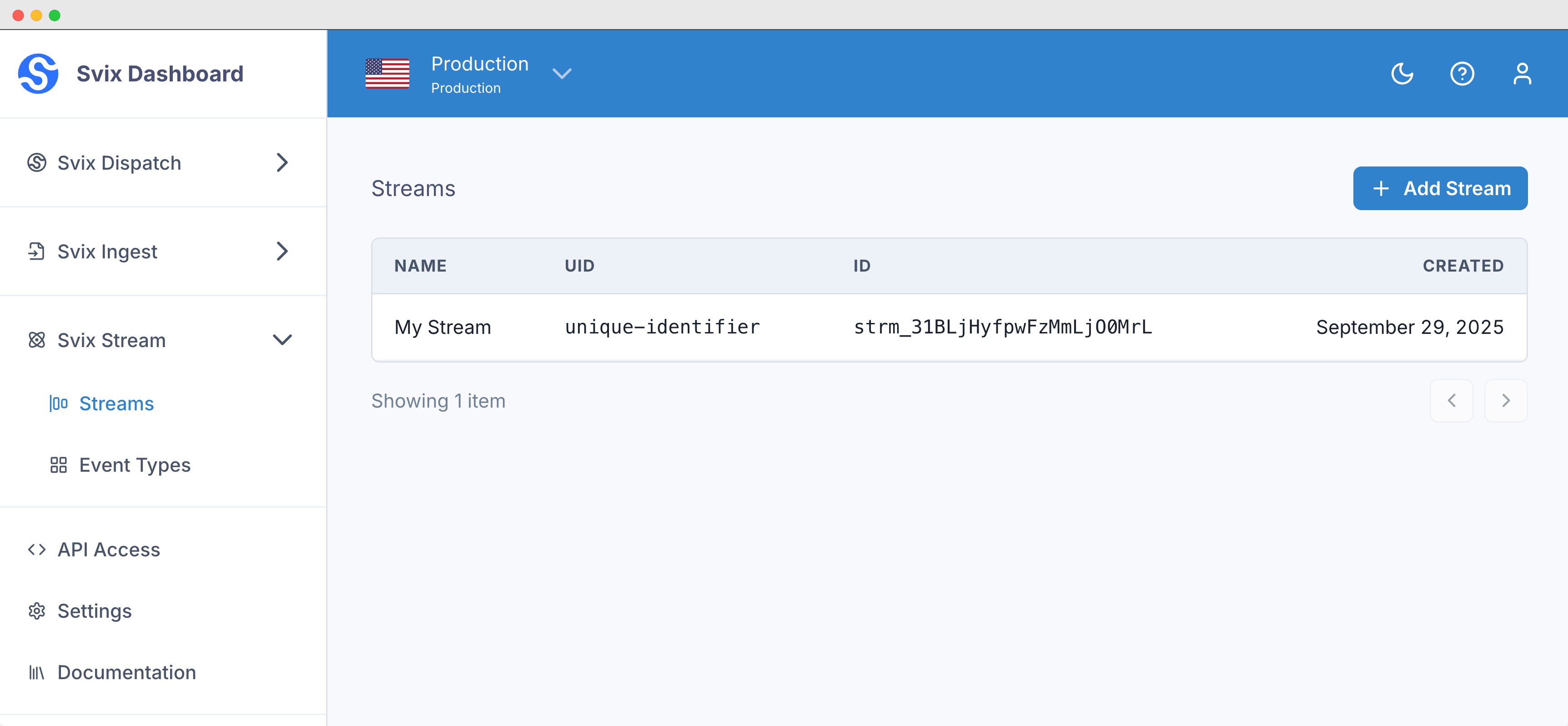1568x726 pixels.
Task: Go to previous page of streams
Action: pyautogui.click(x=1451, y=401)
